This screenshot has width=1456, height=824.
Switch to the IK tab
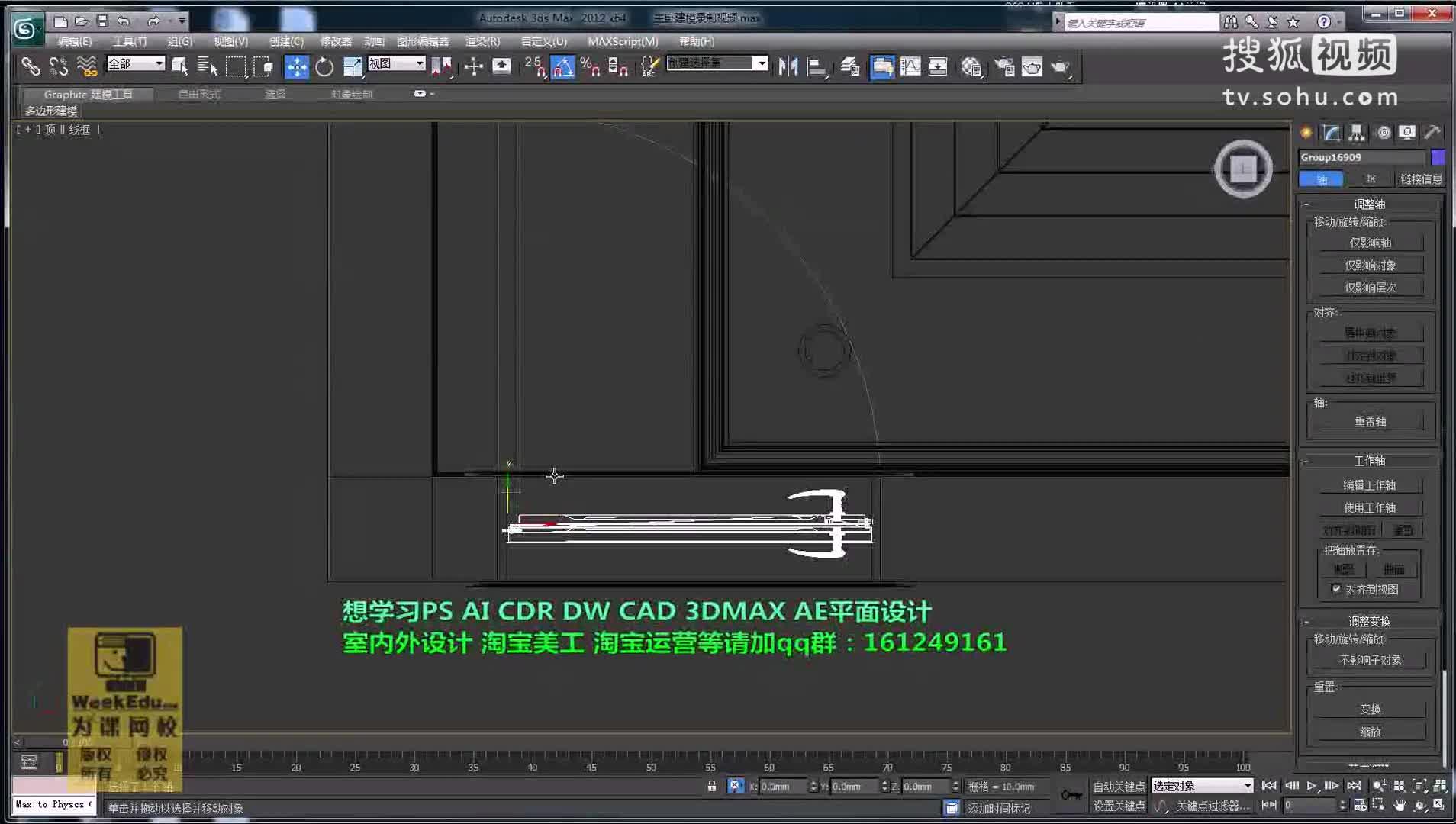tap(1371, 179)
